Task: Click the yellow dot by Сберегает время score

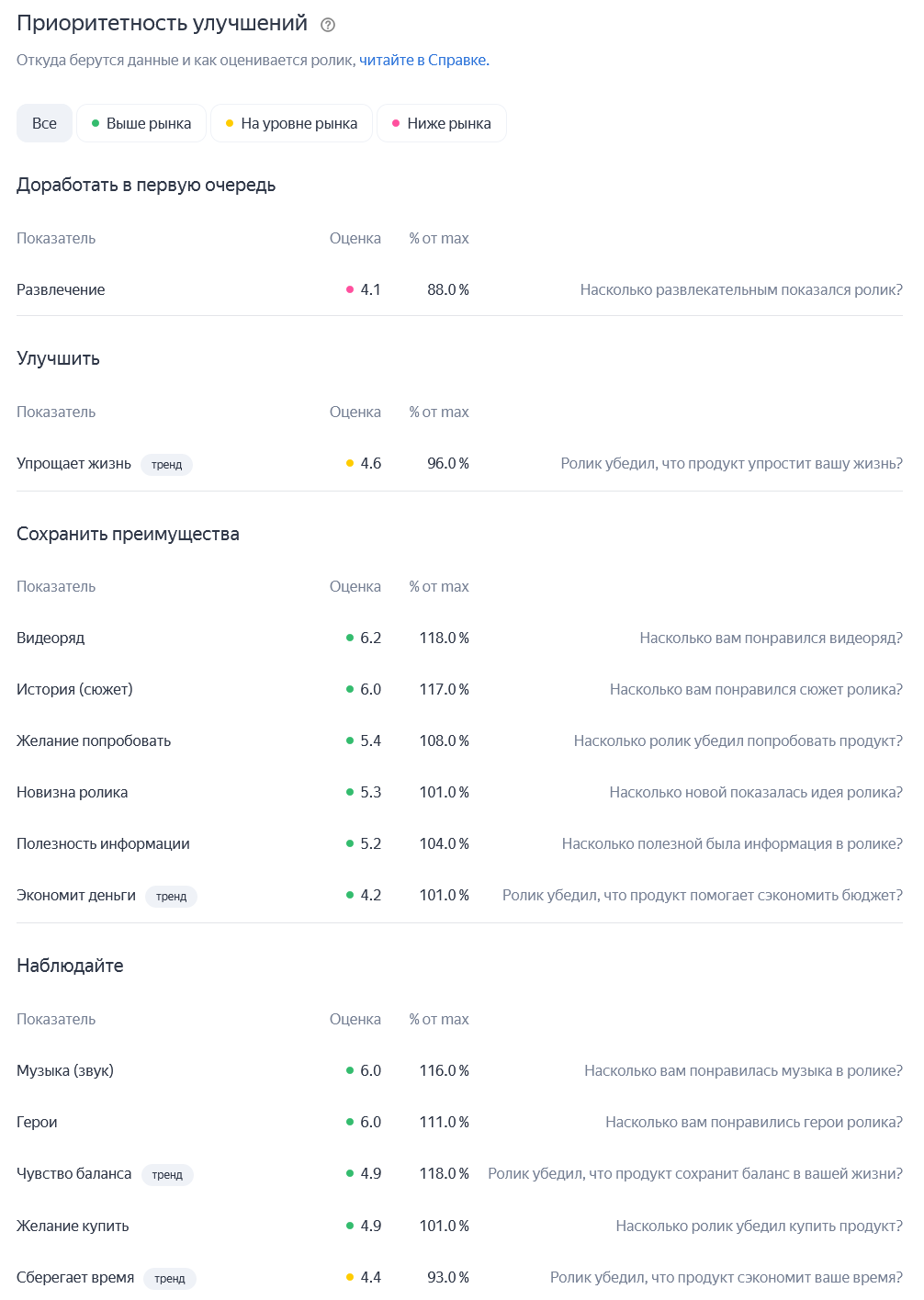Action: (350, 1277)
